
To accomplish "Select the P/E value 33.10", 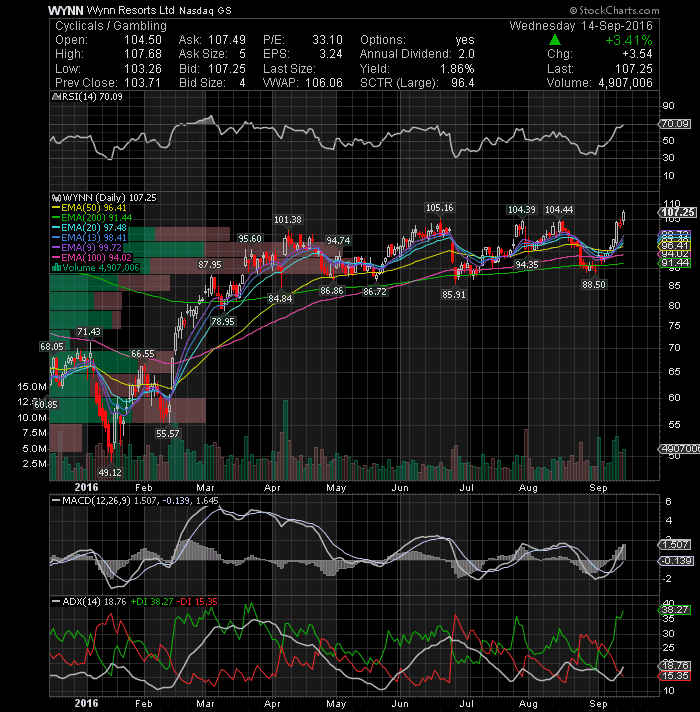I will click(327, 40).
